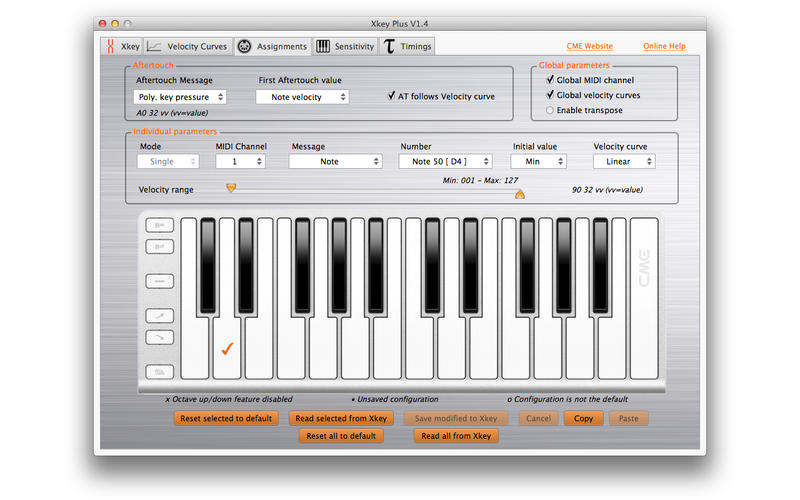Viewport: 800px width, 500px height.
Task: Open the Sensitivity tab
Action: click(345, 46)
